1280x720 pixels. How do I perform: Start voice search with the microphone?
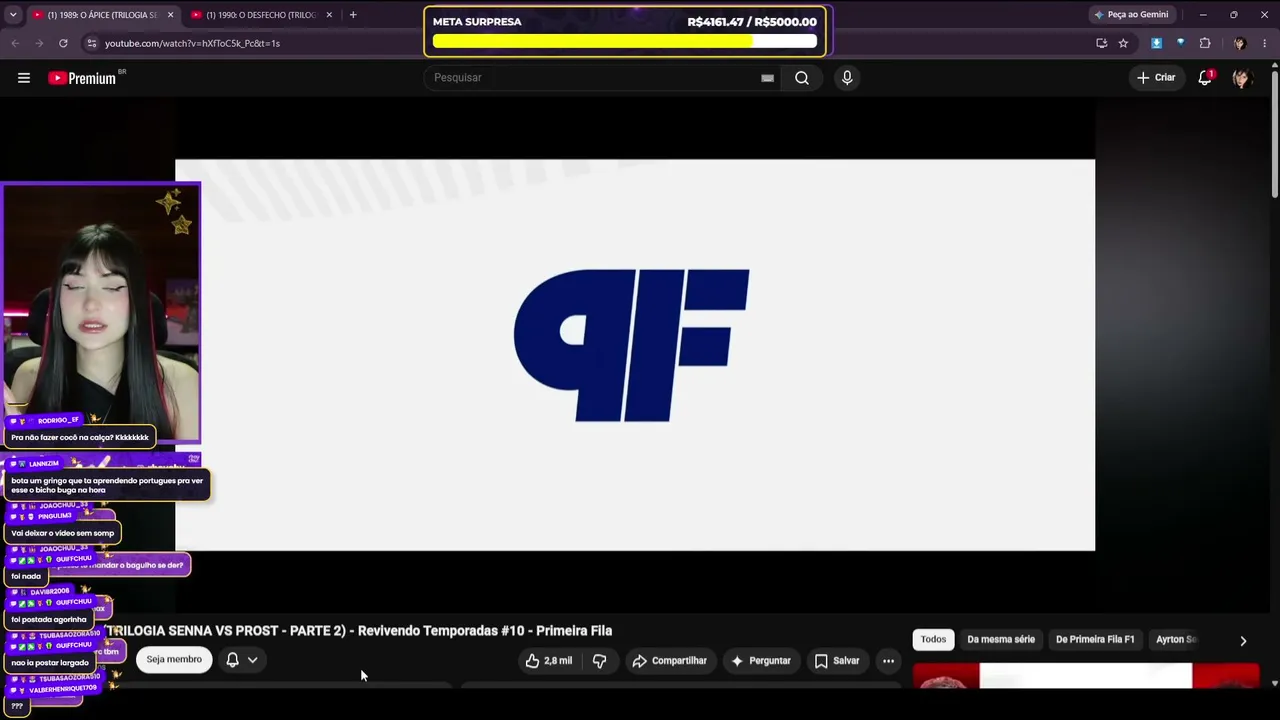847,78
